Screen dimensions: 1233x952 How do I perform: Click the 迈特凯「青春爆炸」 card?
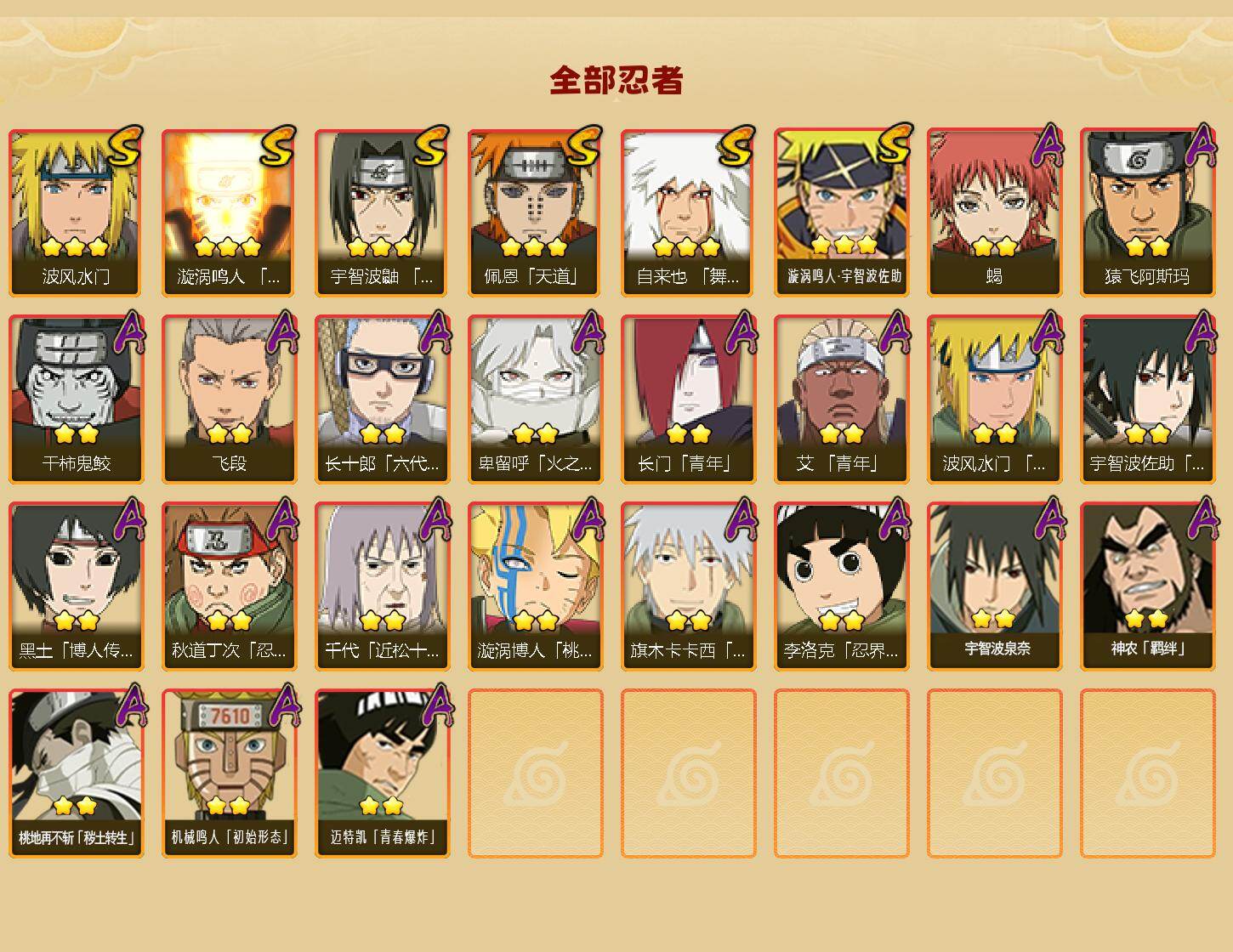coord(382,773)
